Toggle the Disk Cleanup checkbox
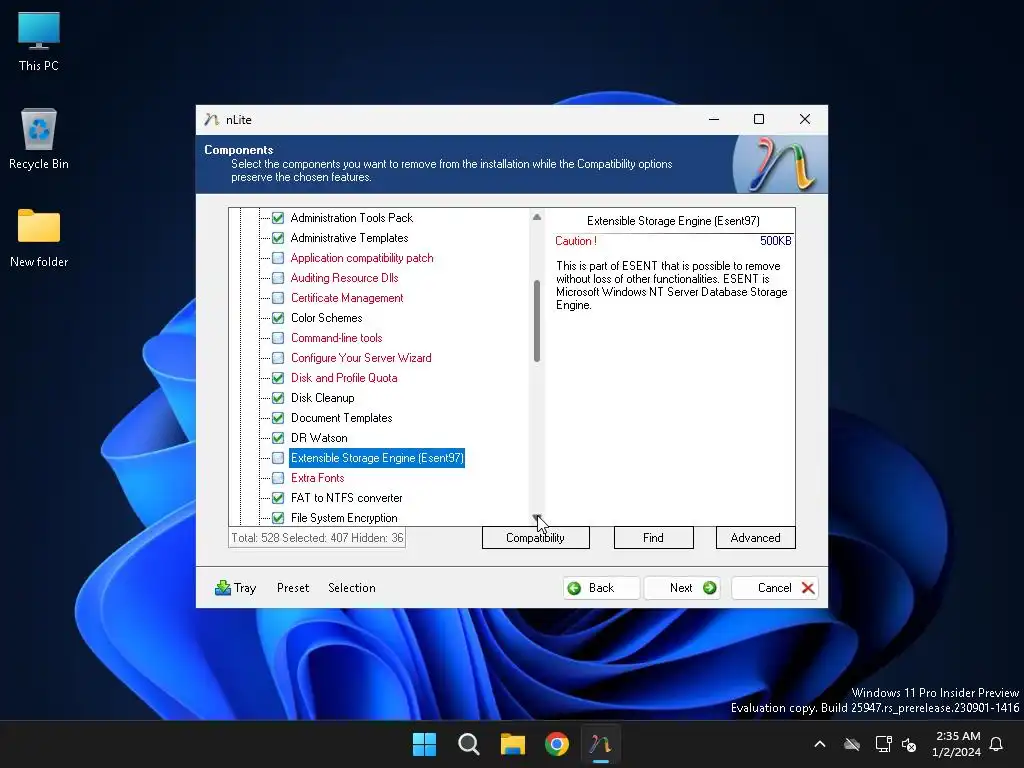The width and height of the screenshot is (1024, 768). point(278,398)
